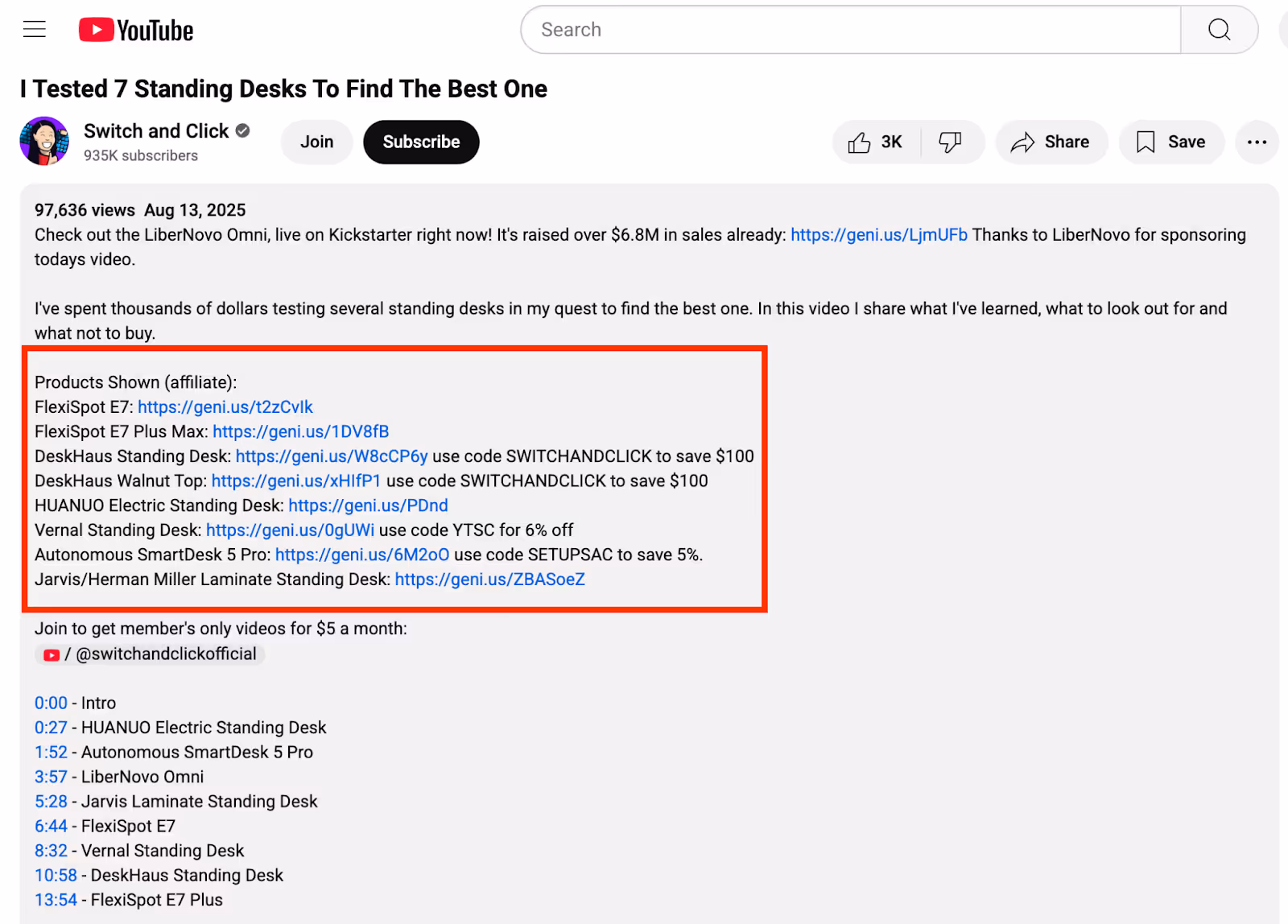
Task: Click the Subscribe button
Action: coord(420,142)
